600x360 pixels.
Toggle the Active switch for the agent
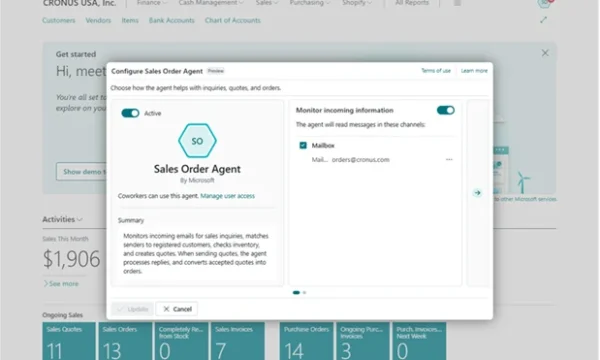[130, 113]
